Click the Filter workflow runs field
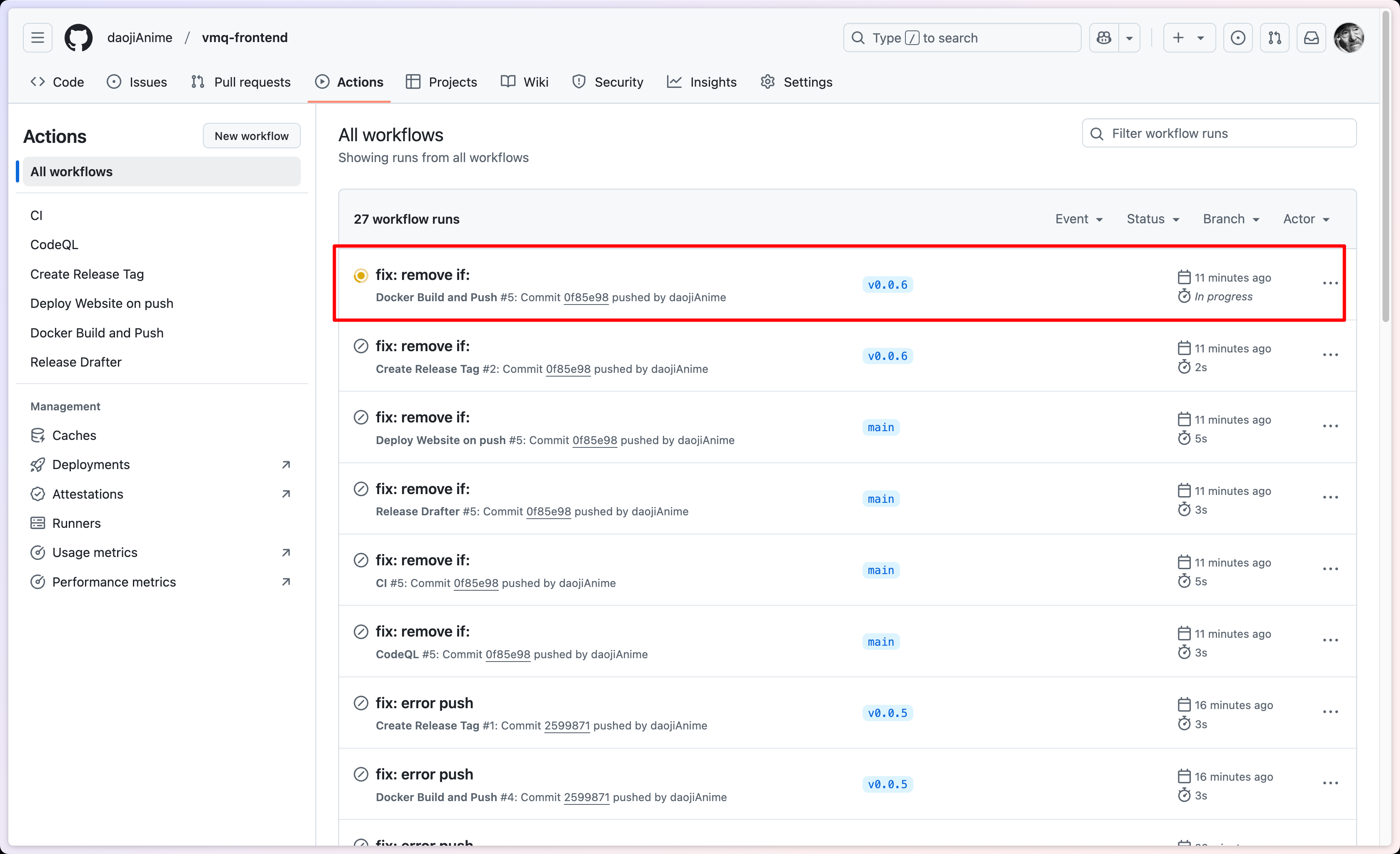The image size is (1400, 854). coord(1219,134)
